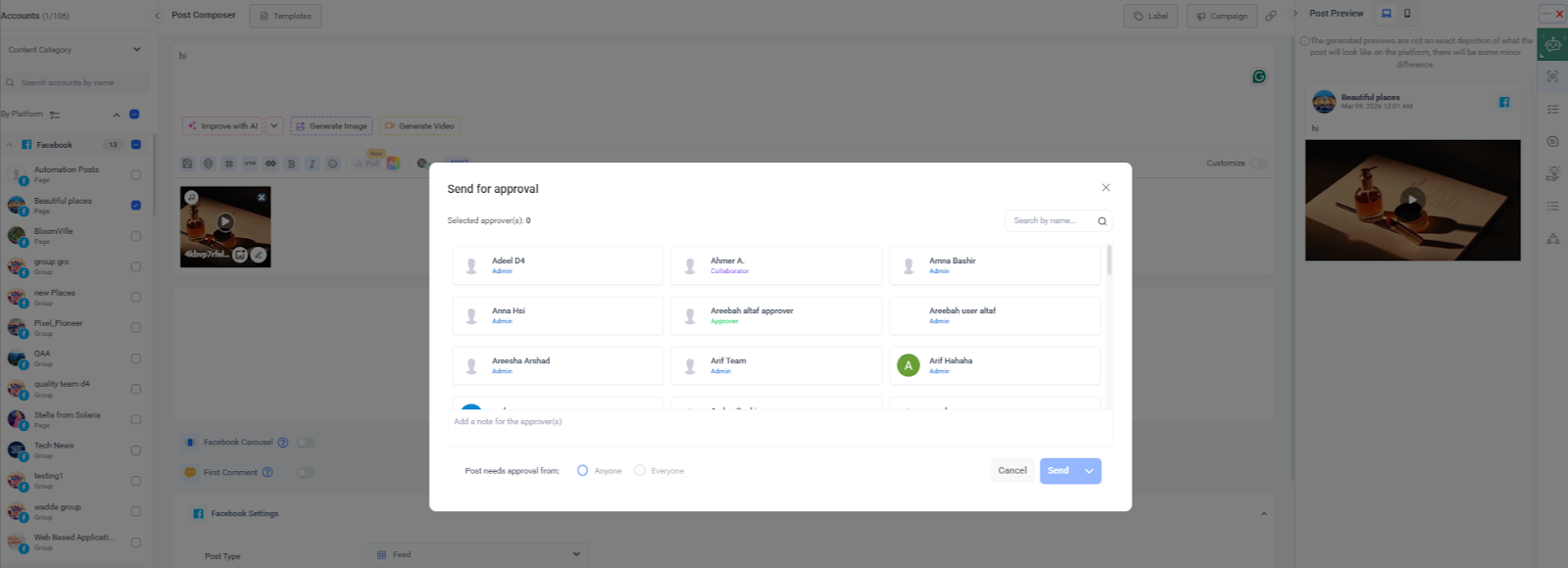Viewport: 1568px width, 568px height.
Task: Select approver Areesha Arshad
Action: point(558,365)
